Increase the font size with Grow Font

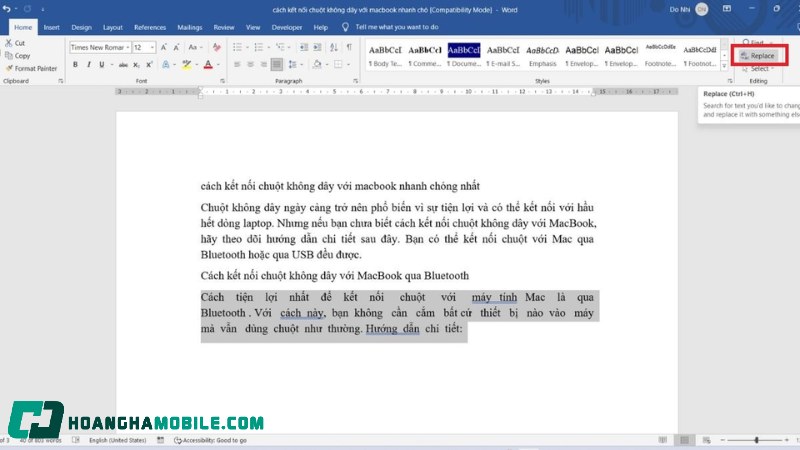pyautogui.click(x=164, y=47)
